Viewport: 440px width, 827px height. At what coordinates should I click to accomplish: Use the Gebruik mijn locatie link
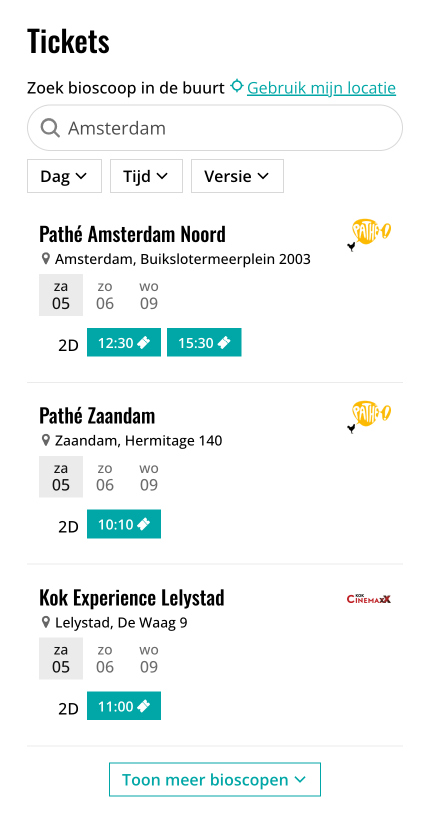click(321, 88)
